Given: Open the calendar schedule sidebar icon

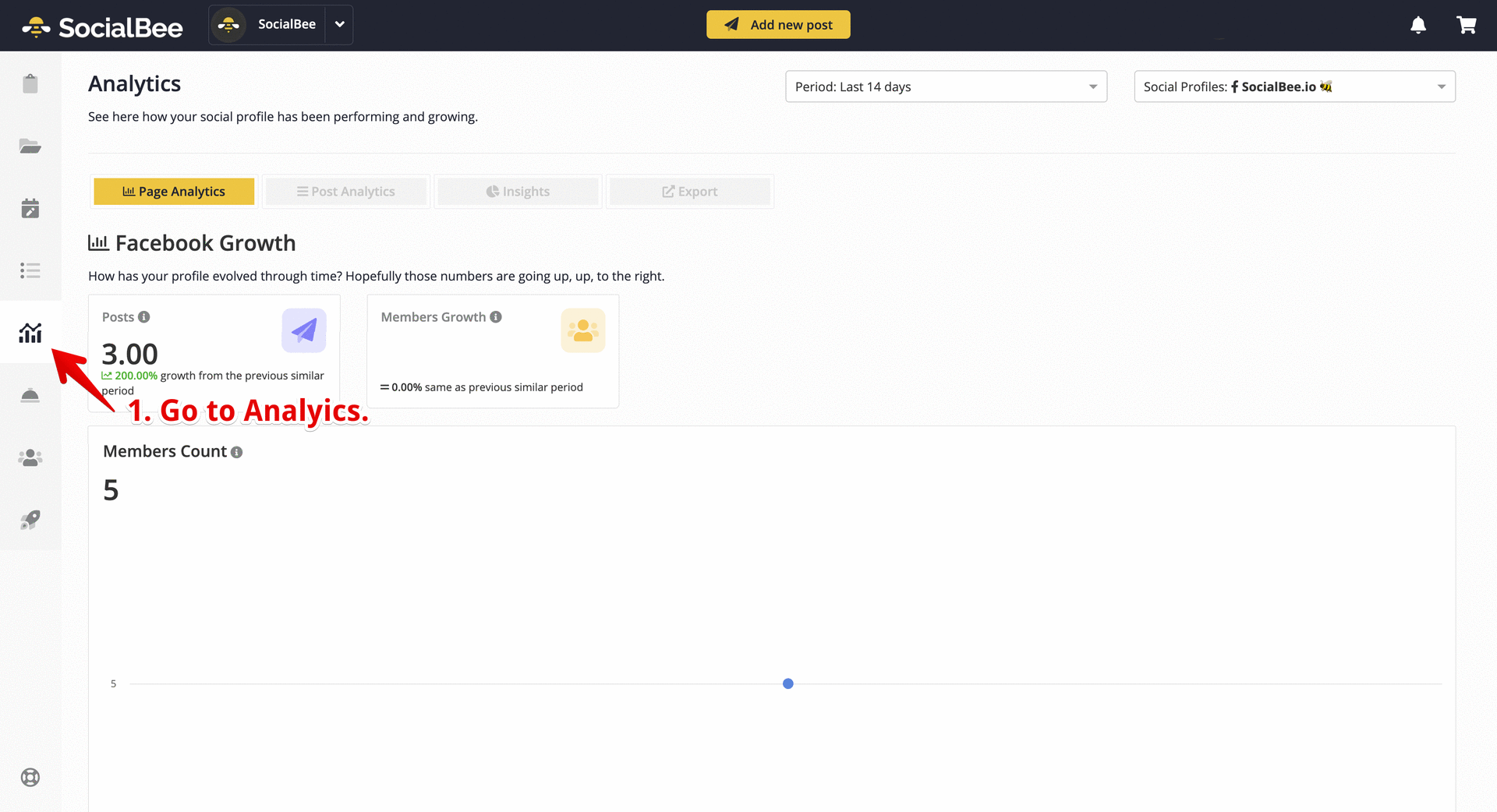Looking at the screenshot, I should tap(30, 208).
